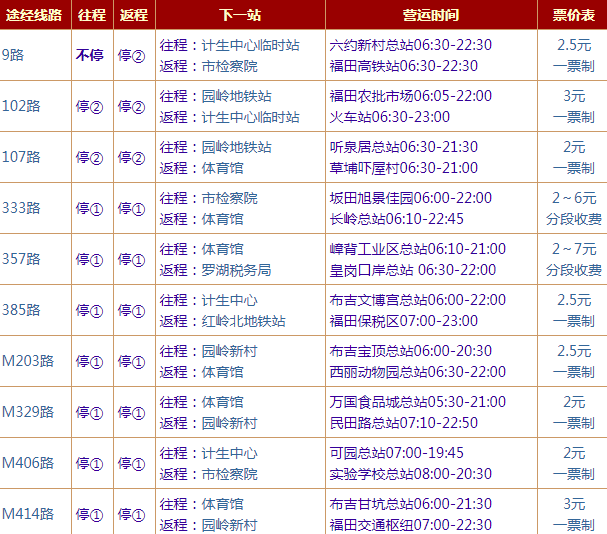Click 福田交通枢纽07:00-22:30
607x534 pixels.
(x=411, y=525)
